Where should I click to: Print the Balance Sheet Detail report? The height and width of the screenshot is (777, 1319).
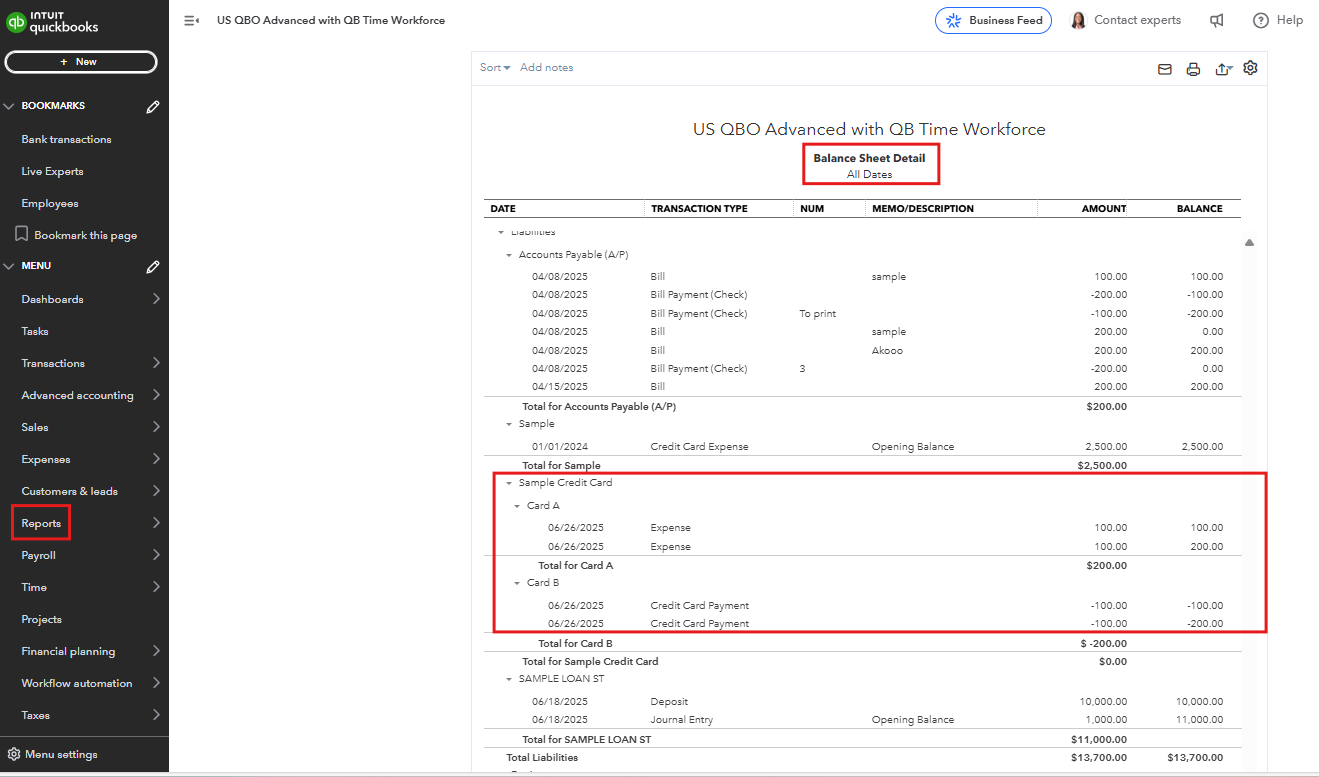point(1193,69)
